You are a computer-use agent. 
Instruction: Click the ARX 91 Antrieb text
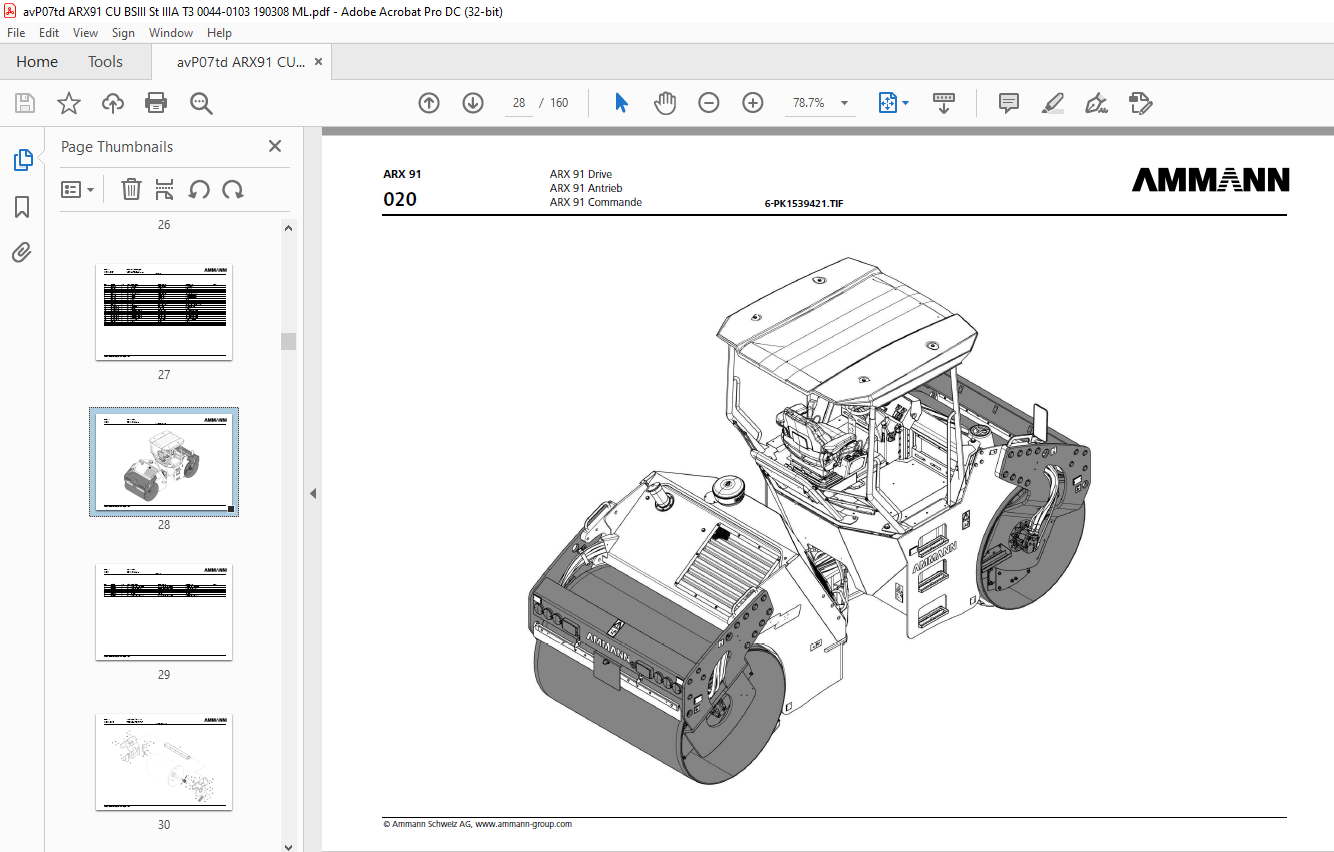pyautogui.click(x=586, y=188)
